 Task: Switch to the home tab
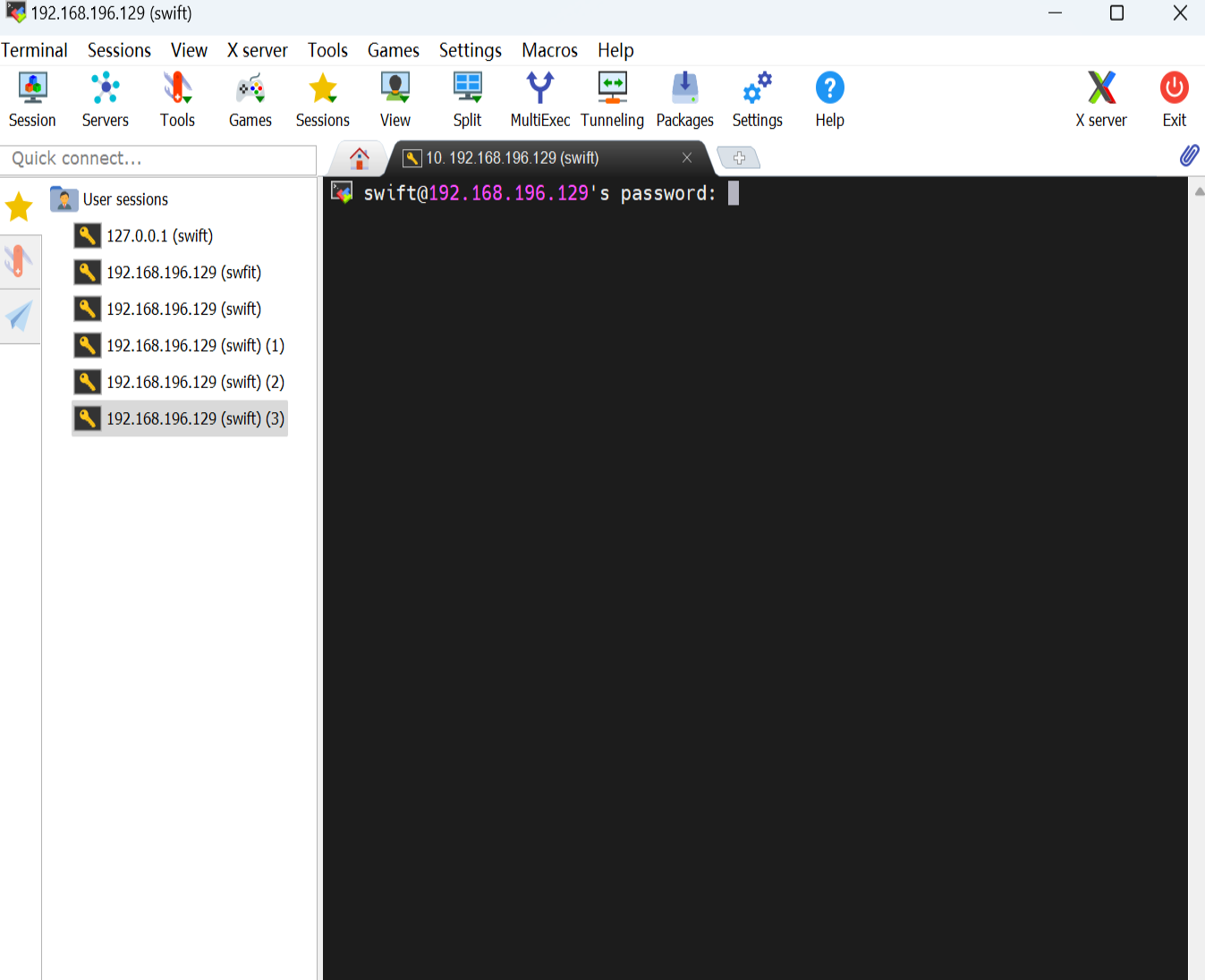(x=359, y=157)
